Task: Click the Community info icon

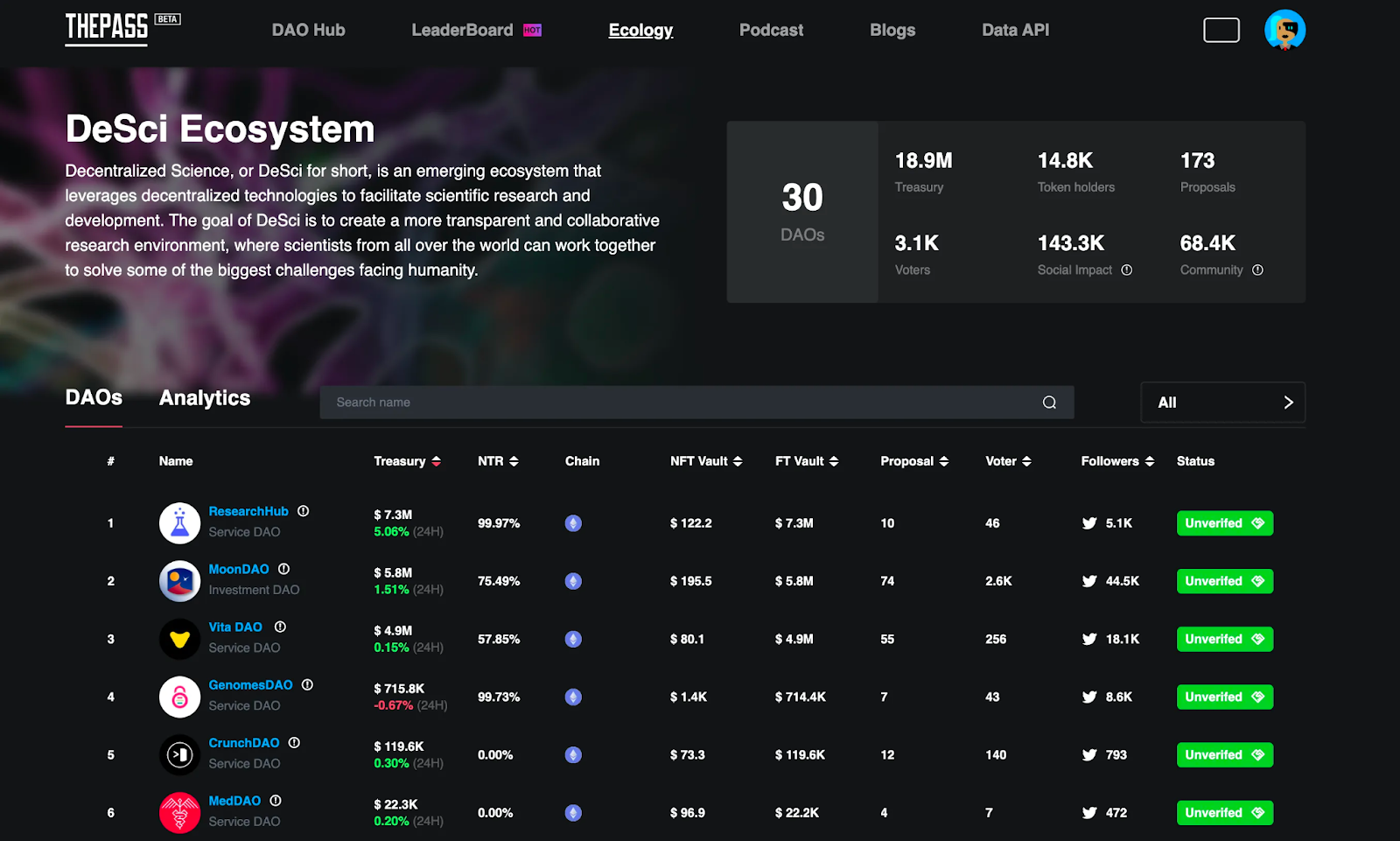Action: tap(1257, 270)
